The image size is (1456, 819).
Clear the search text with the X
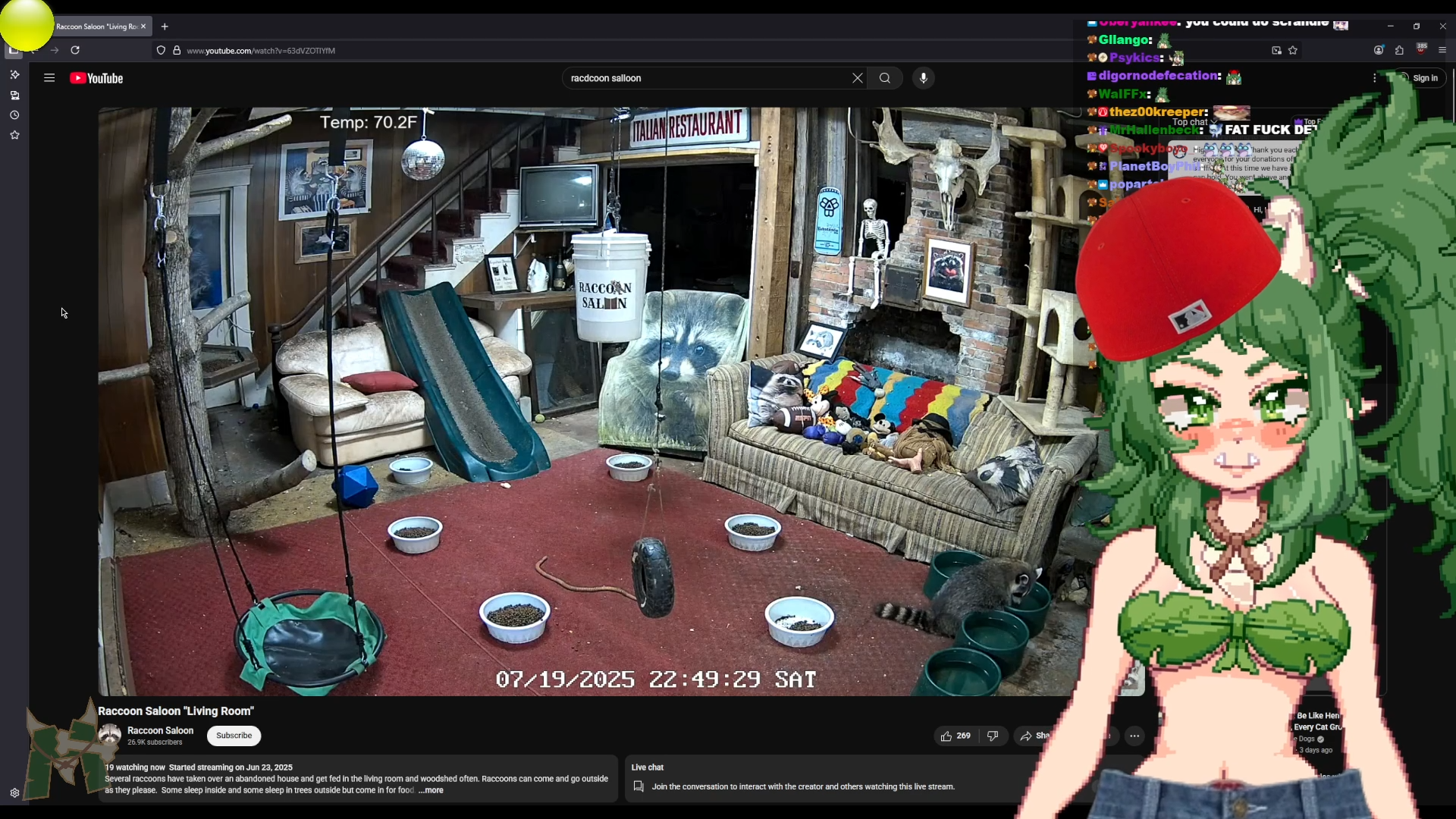(x=858, y=78)
